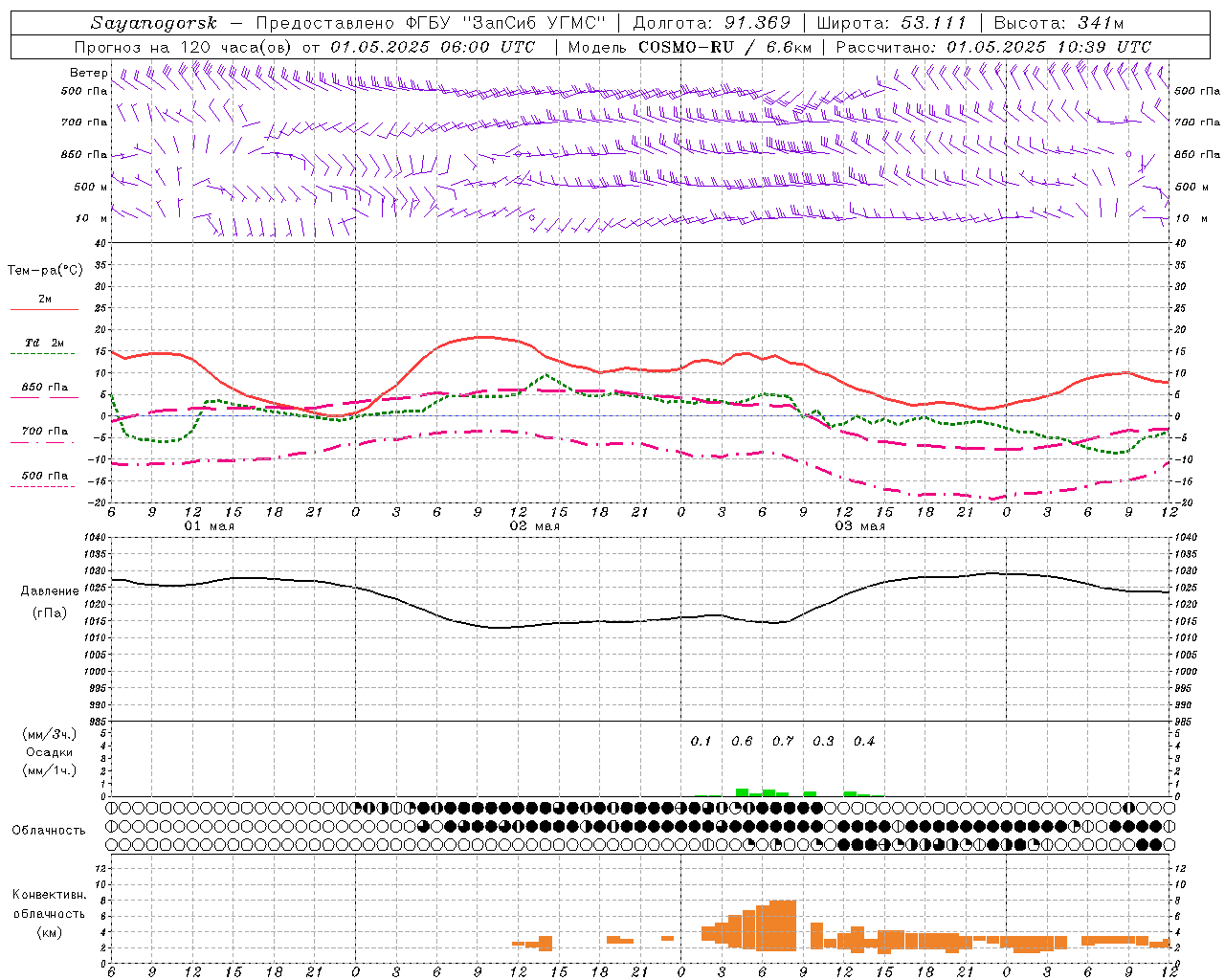Click the (гПа) pressure unit label
This screenshot has width=1225, height=980.
pos(50,613)
